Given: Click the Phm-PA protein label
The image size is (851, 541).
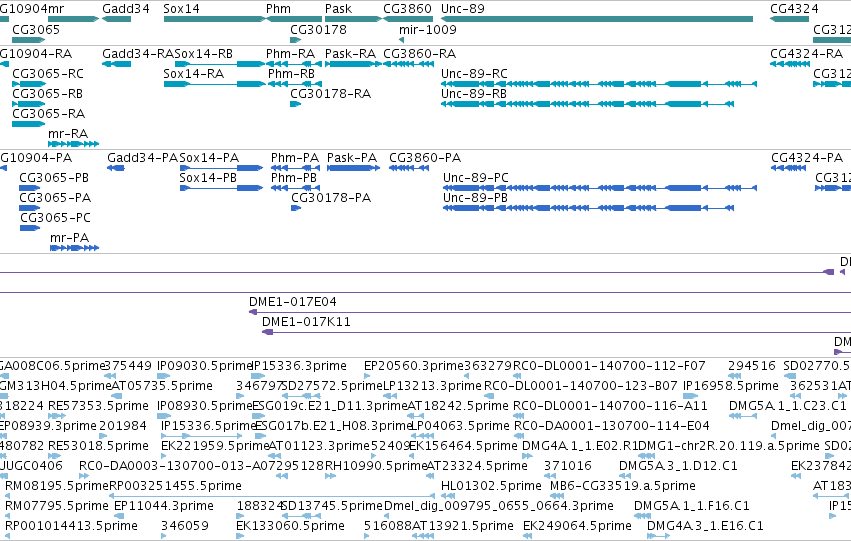Looking at the screenshot, I should click(295, 157).
